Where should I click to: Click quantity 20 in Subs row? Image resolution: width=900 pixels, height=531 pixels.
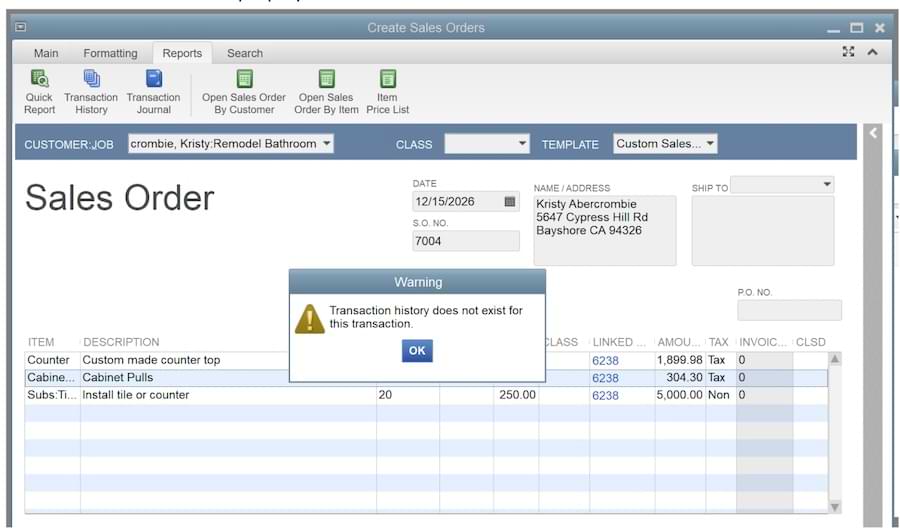[385, 395]
